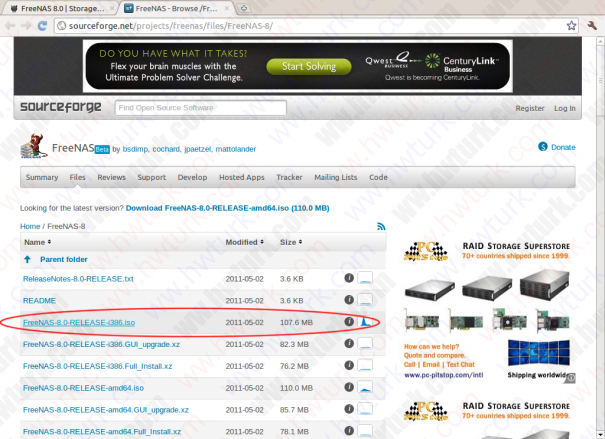Image resolution: width=605 pixels, height=439 pixels.
Task: Click the Register link
Action: (530, 108)
